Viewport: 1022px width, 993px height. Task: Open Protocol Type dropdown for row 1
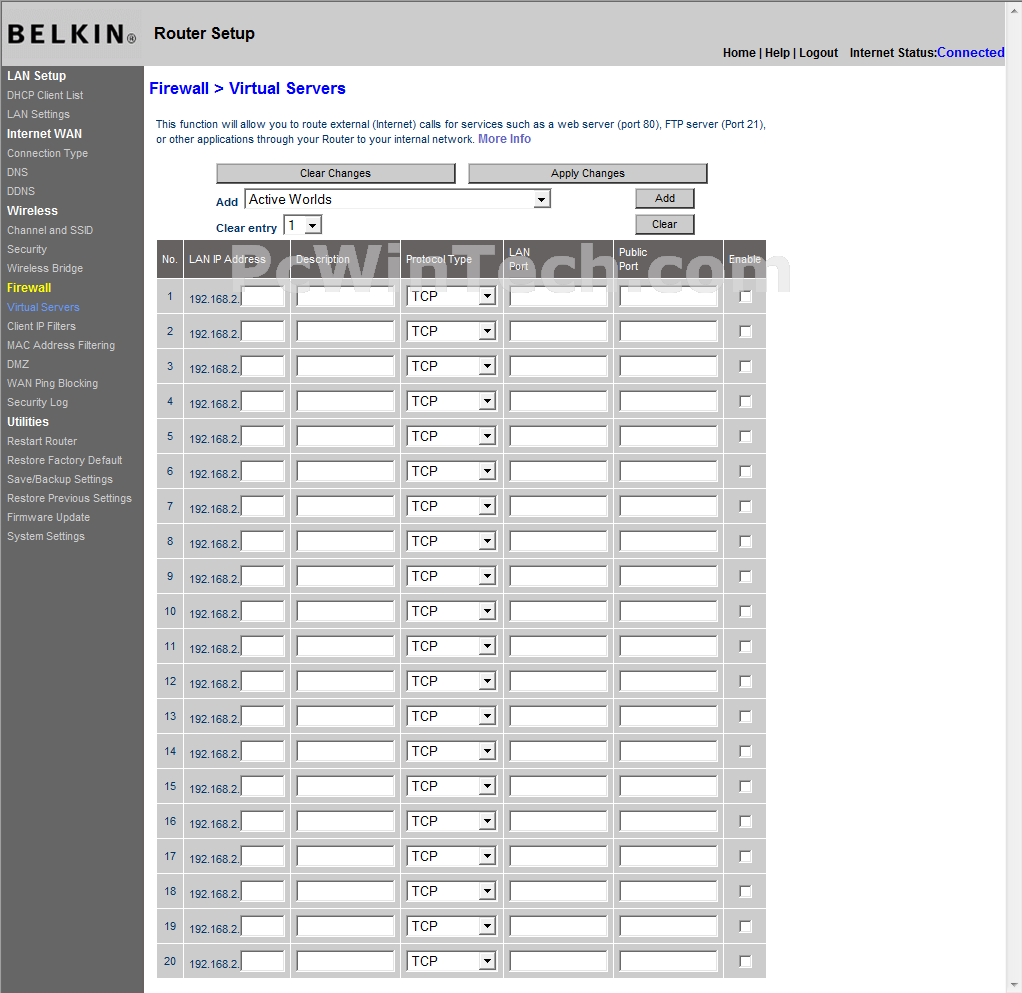451,296
